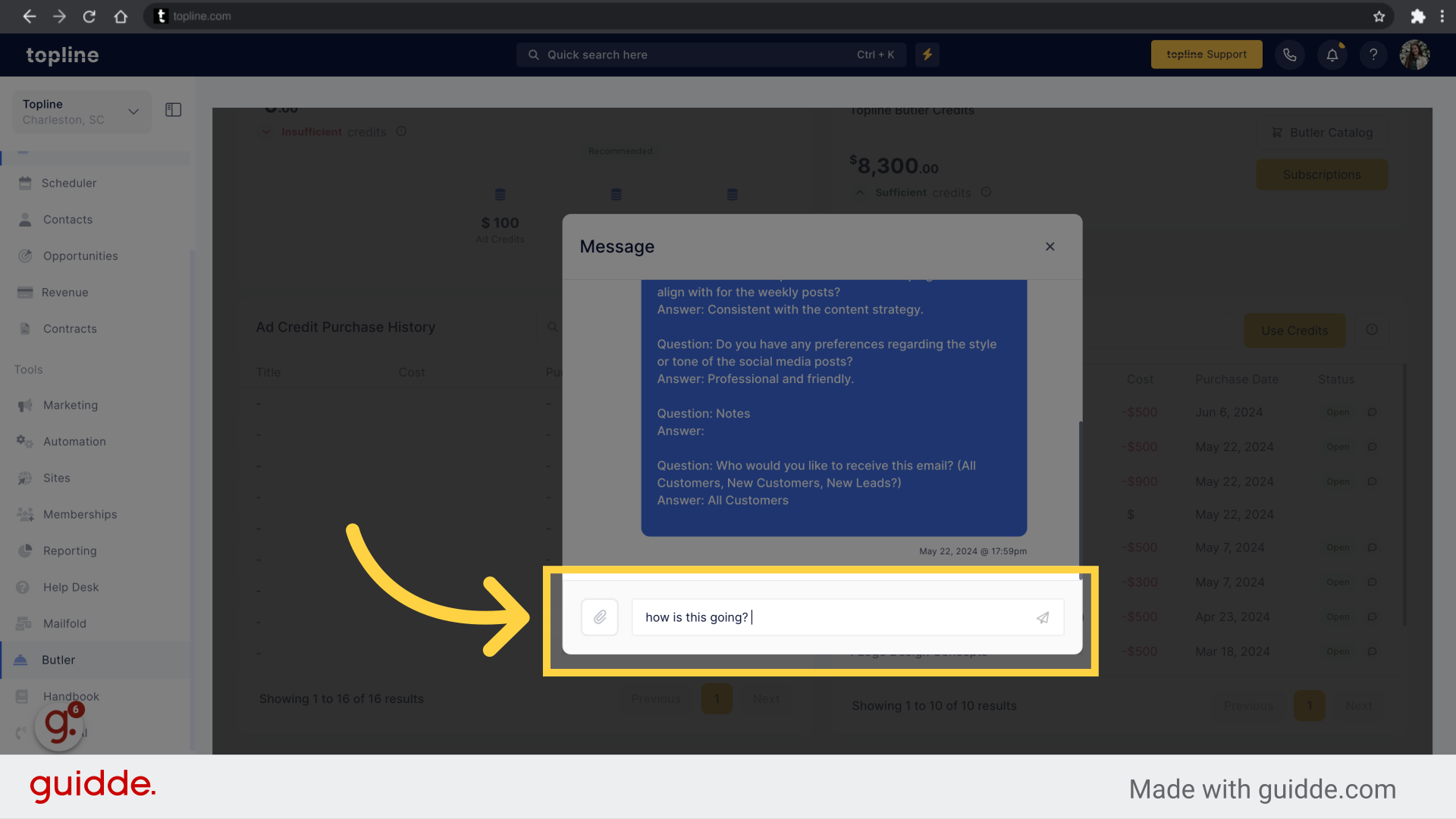Close the Message dialog
Screen dimensions: 1456x819
pos(1050,246)
